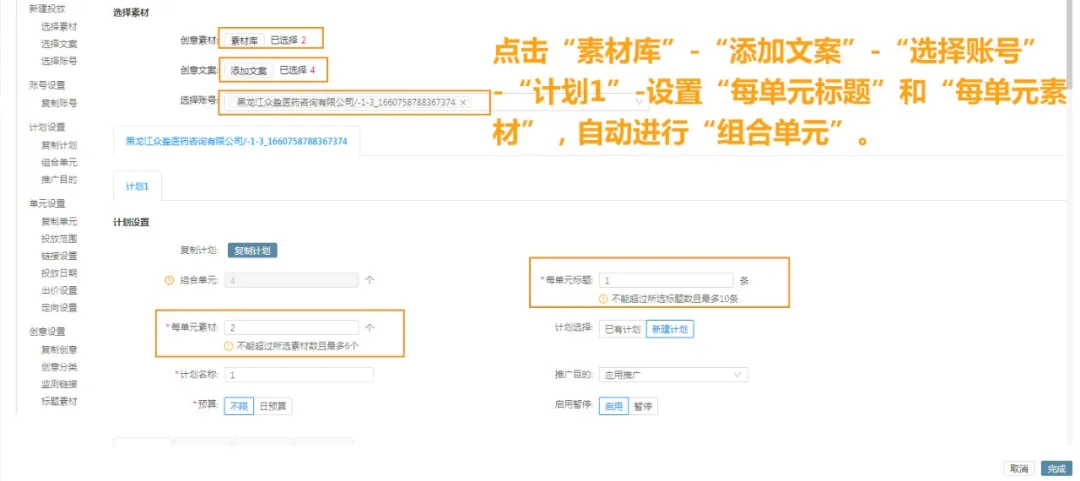The image size is (1080, 481).
Task: Go to 选择账号 in the sidebar
Action: point(59,61)
